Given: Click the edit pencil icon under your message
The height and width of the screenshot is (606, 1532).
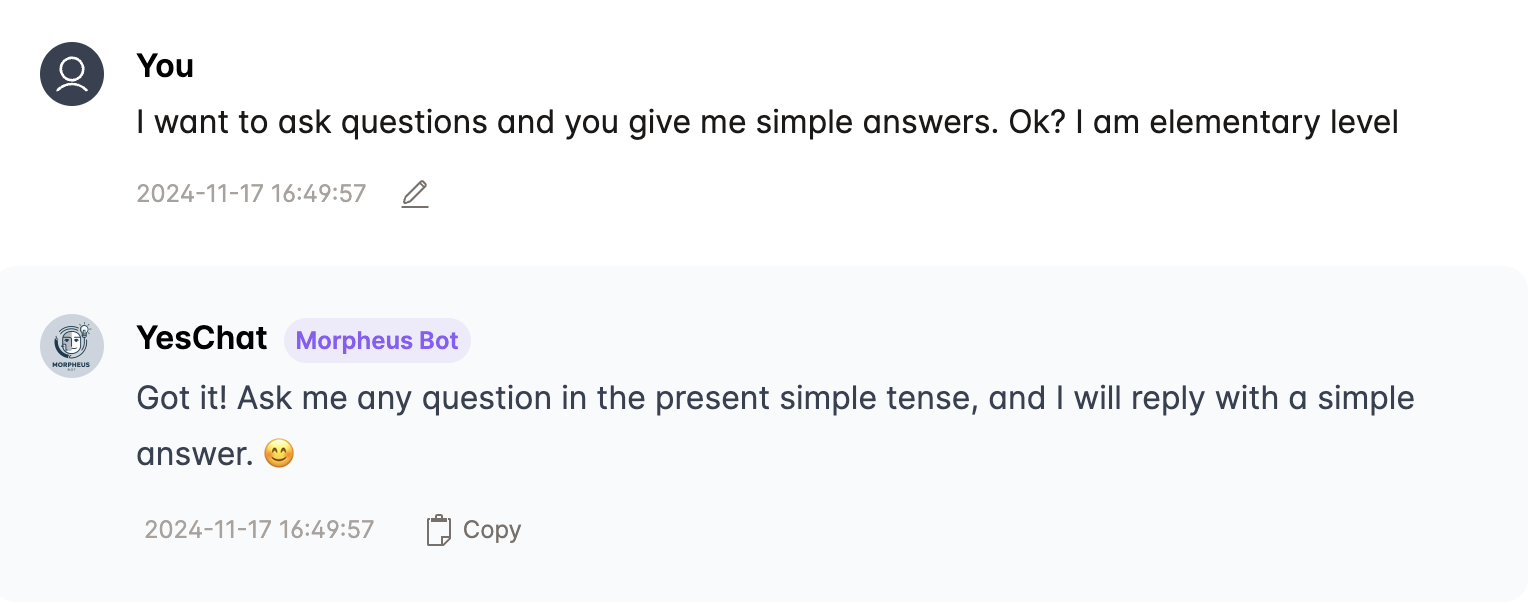Looking at the screenshot, I should [415, 194].
